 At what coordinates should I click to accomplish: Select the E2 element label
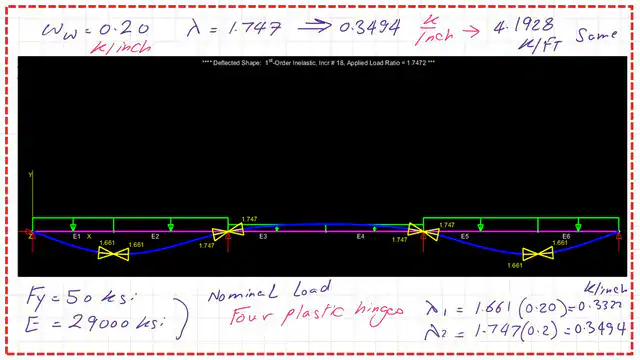[155, 237]
